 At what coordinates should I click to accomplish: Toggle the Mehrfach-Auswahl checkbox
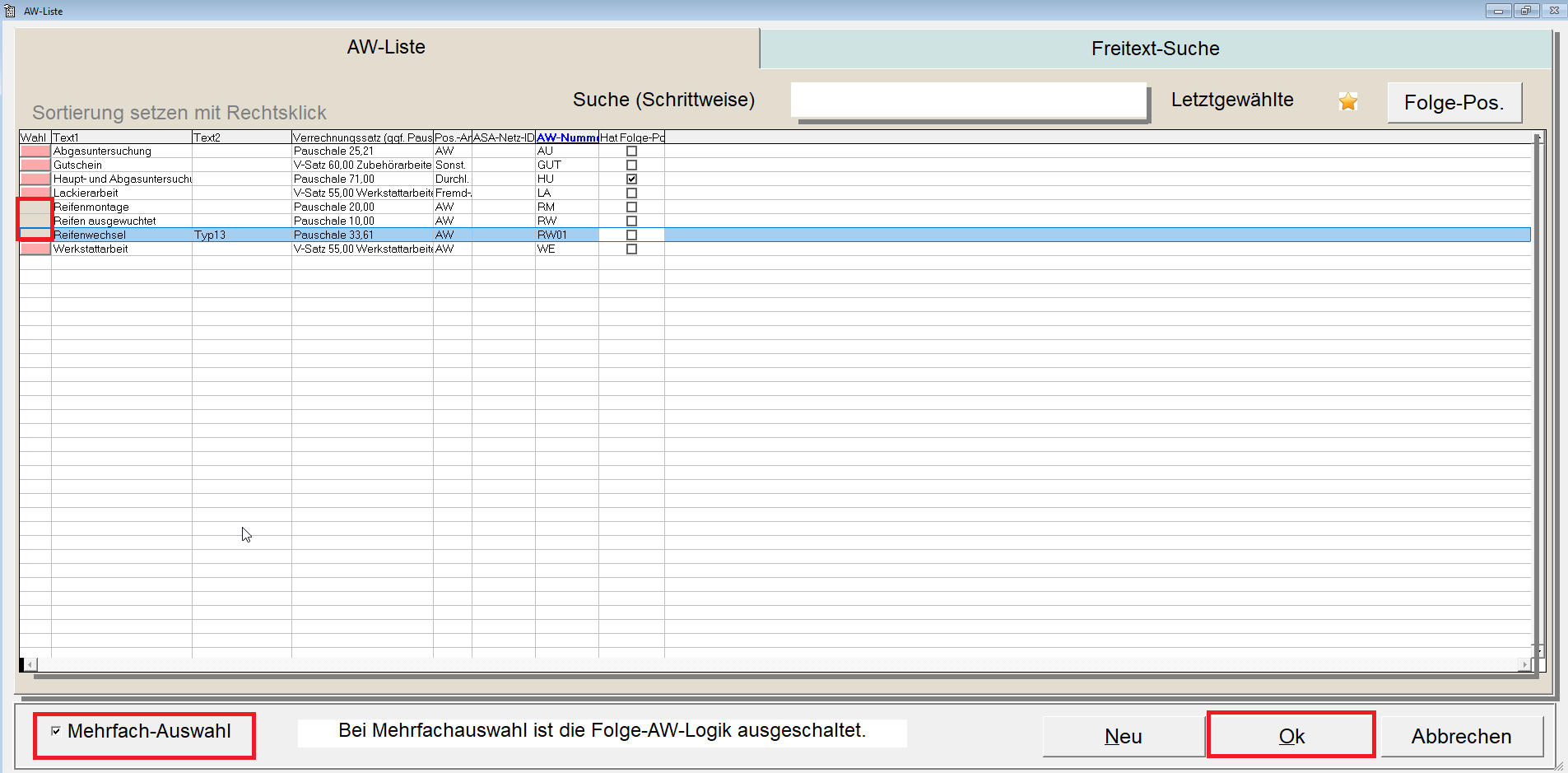[56, 731]
